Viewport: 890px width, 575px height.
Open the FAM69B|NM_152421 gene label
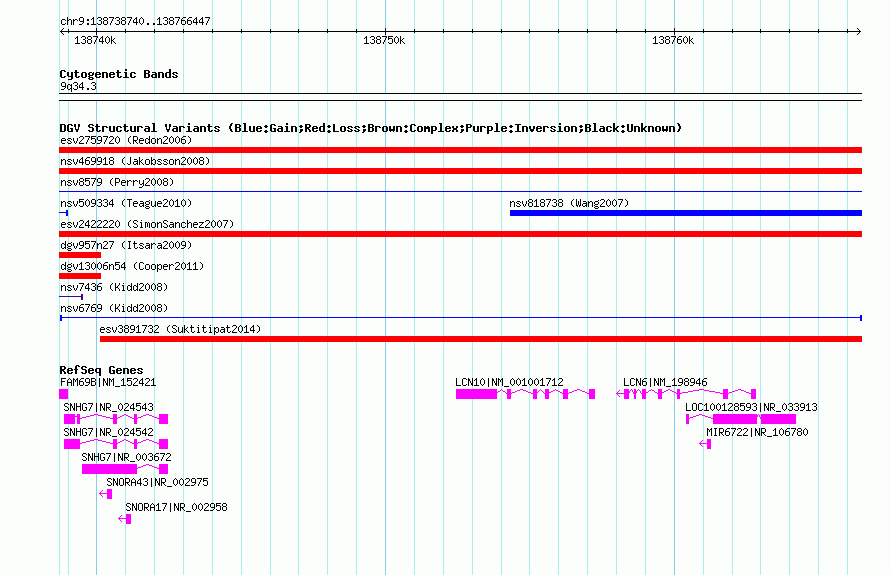pos(108,383)
